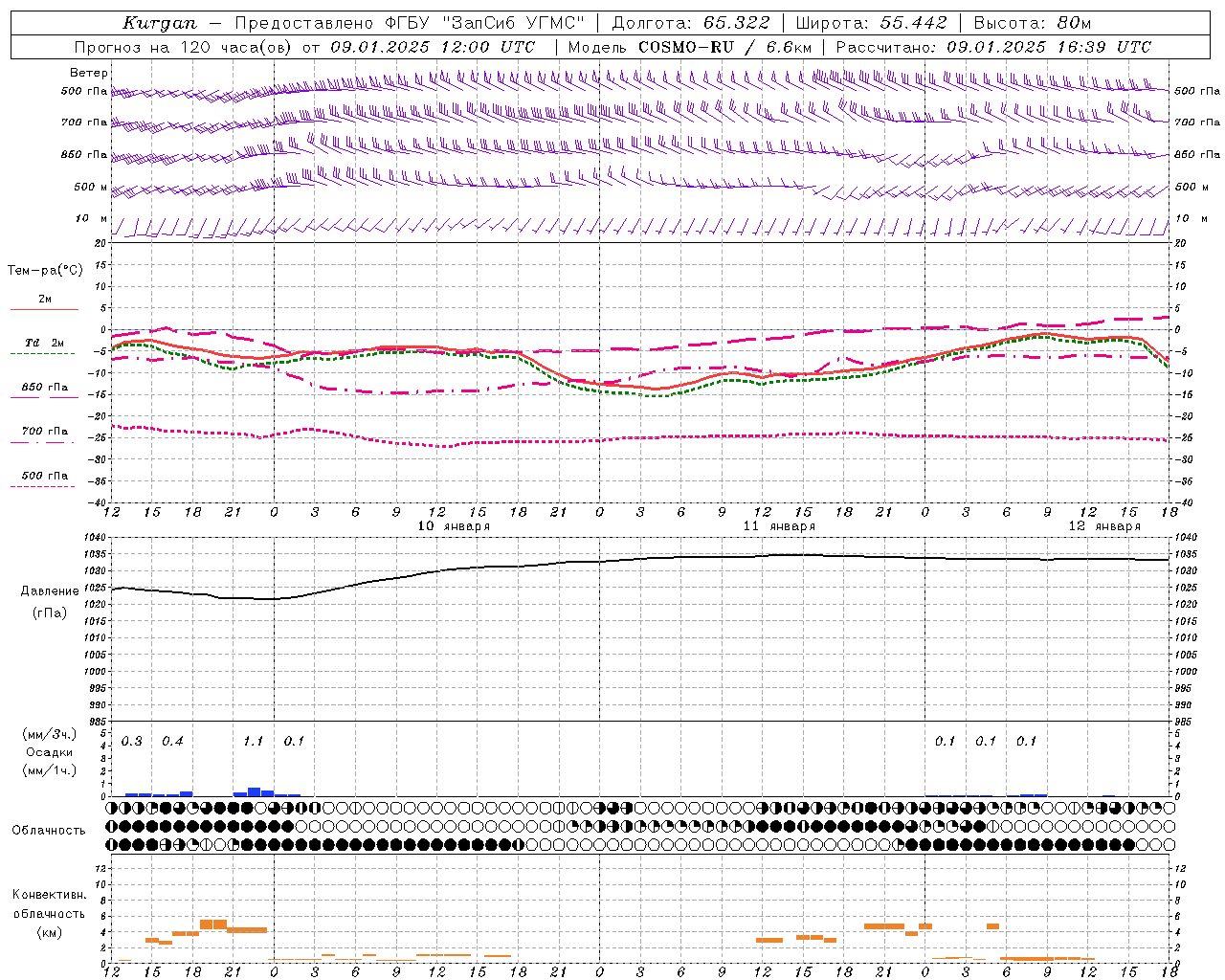Click the 0.4 precipitation amount value
The height and width of the screenshot is (980, 1225).
pyautogui.click(x=172, y=742)
